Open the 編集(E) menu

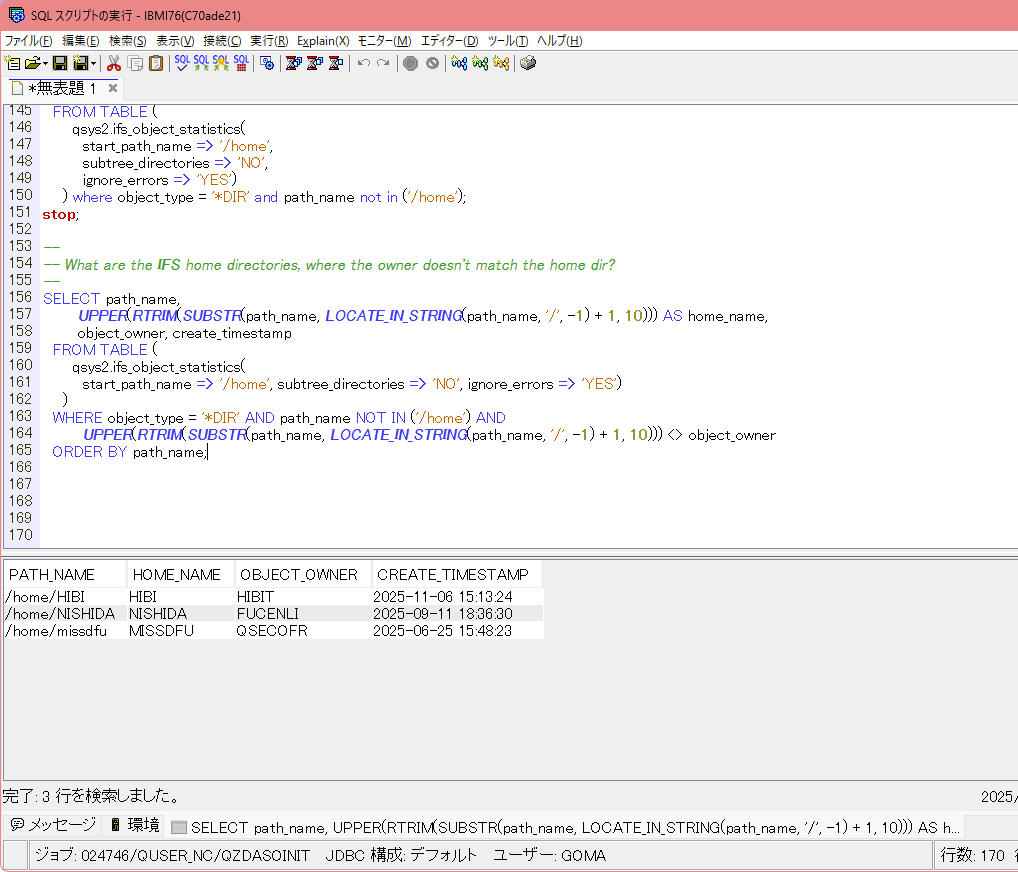pyautogui.click(x=81, y=41)
